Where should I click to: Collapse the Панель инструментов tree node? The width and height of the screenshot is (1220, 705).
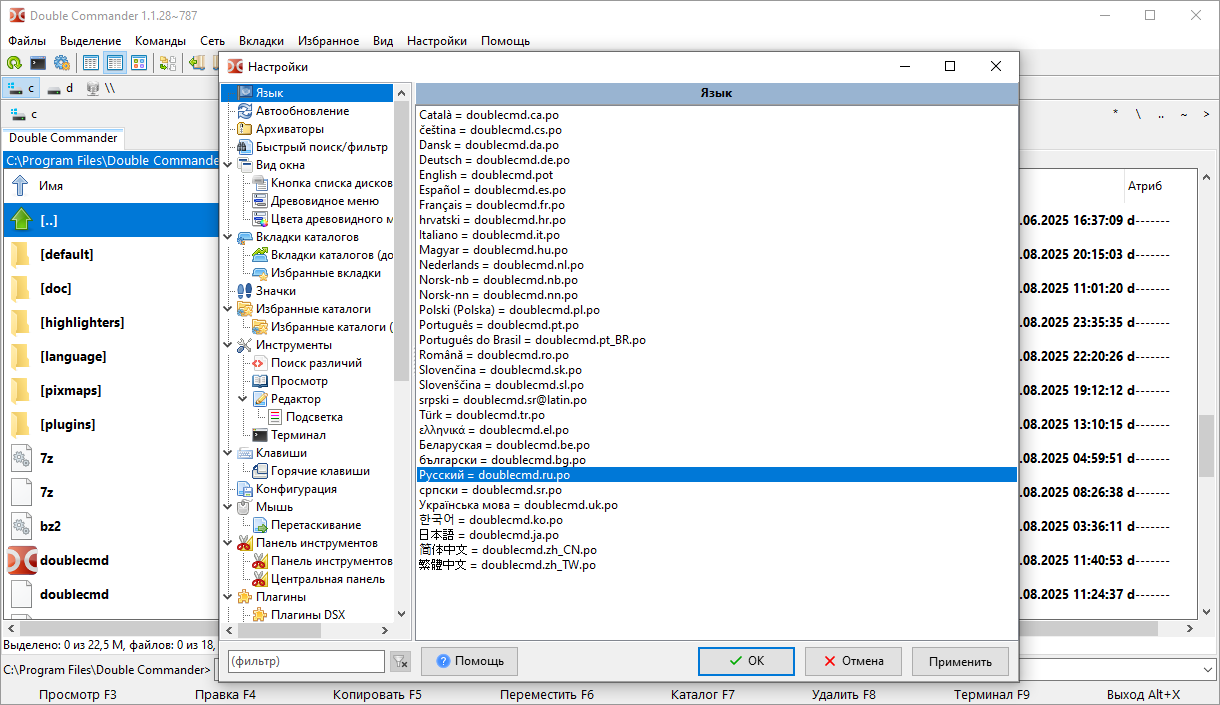[x=229, y=543]
